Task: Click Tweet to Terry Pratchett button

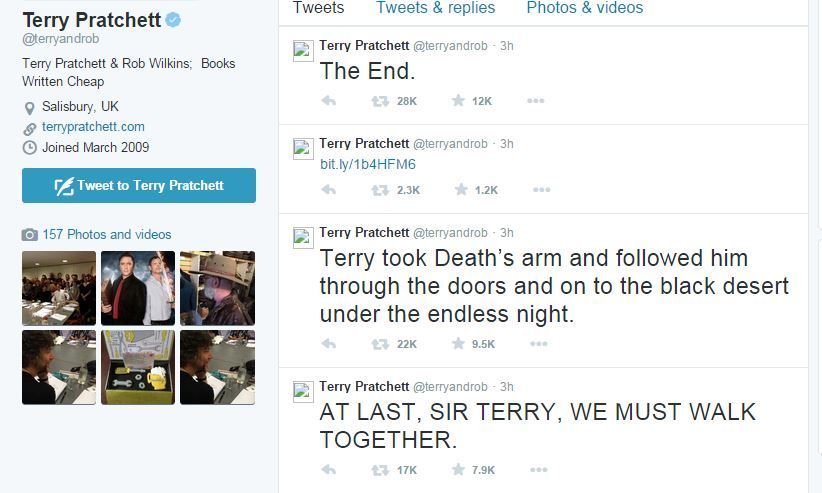Action: pos(139,185)
